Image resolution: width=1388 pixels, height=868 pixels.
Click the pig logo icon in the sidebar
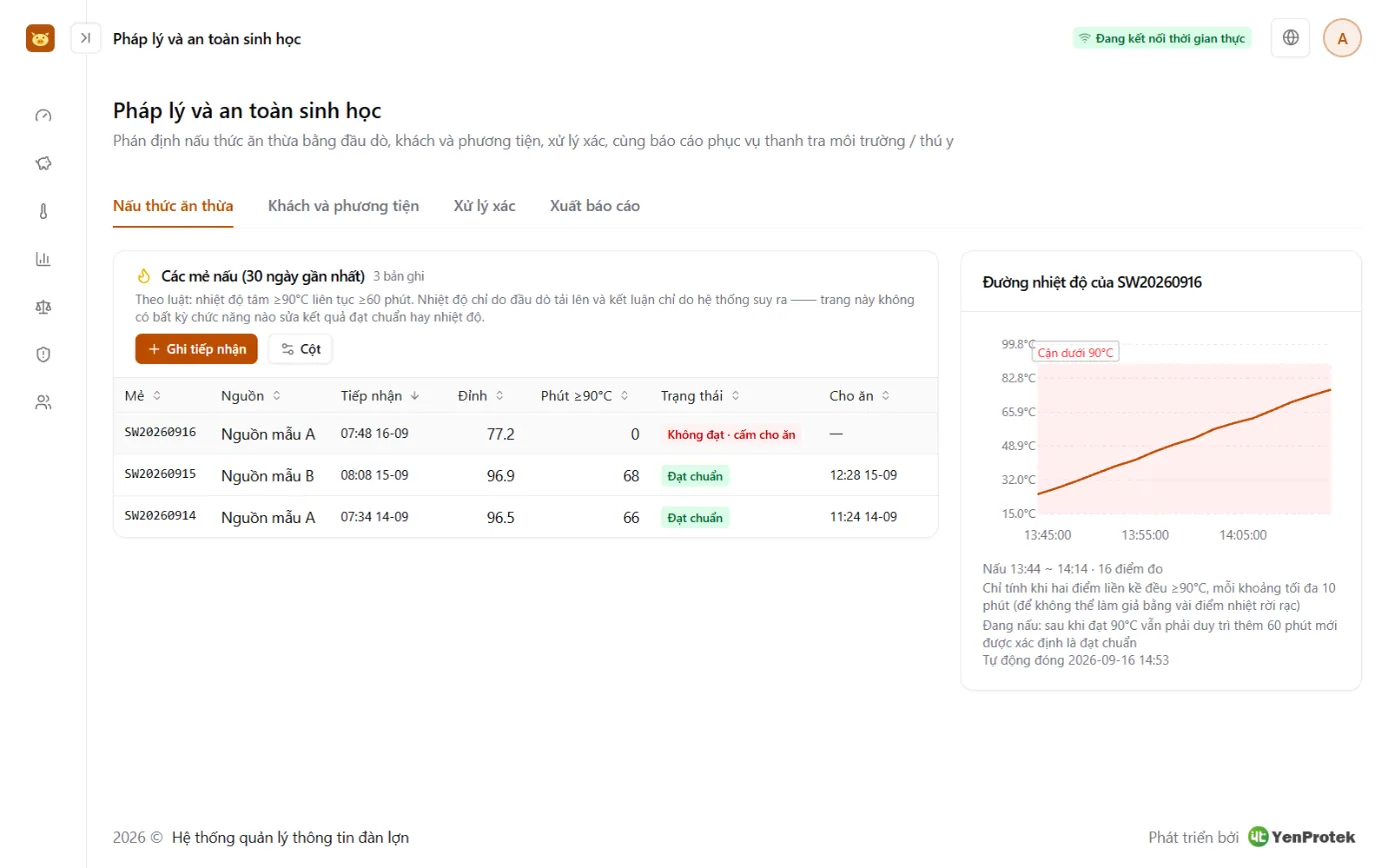(40, 38)
